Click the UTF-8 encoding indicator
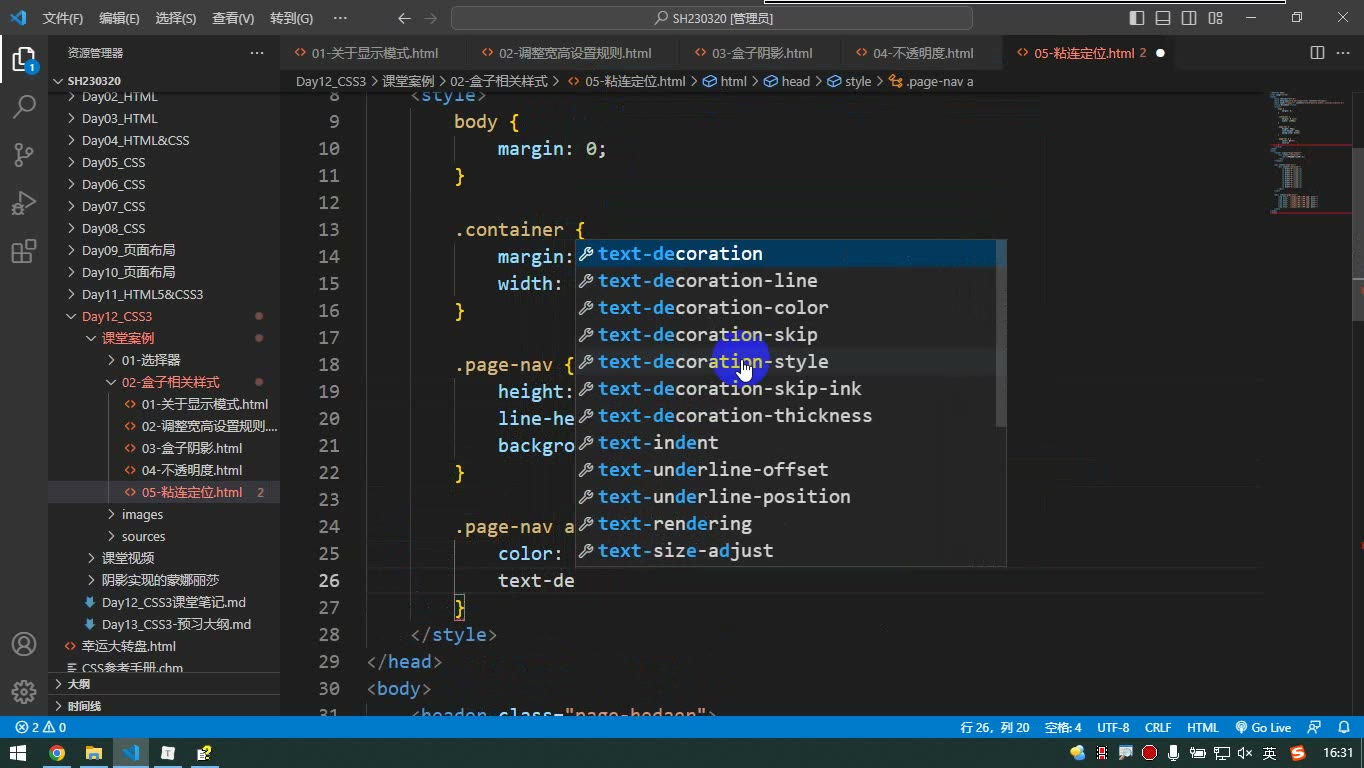Viewport: 1364px width, 768px height. pos(1113,728)
